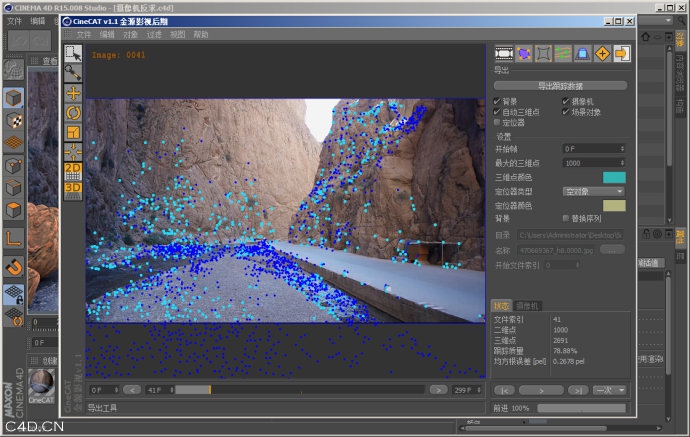690x437 pixels.
Task: Click the cube model mode icon in Cinema 4D
Action: point(14,98)
